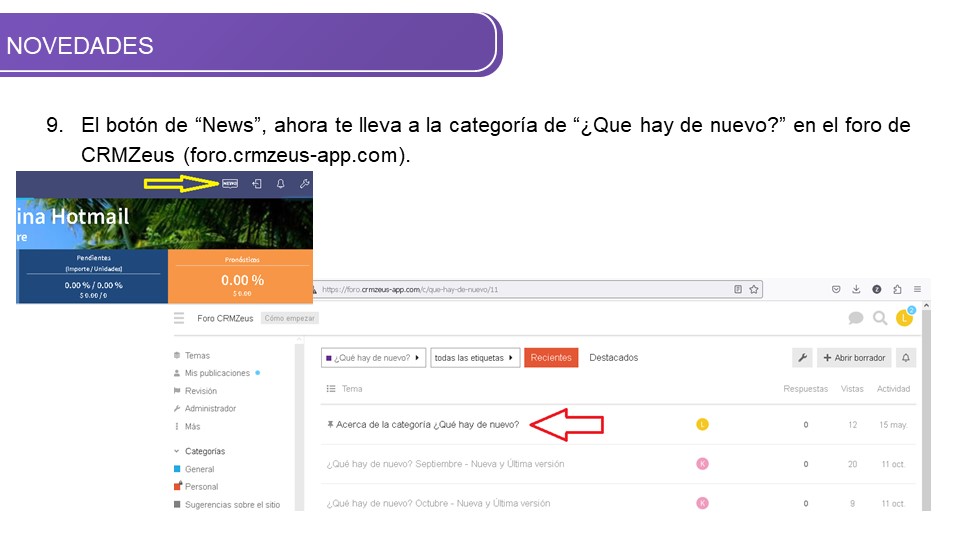Open topic ¿Qué hay de nuevo? Septiembre
960x540 pixels.
coord(445,464)
